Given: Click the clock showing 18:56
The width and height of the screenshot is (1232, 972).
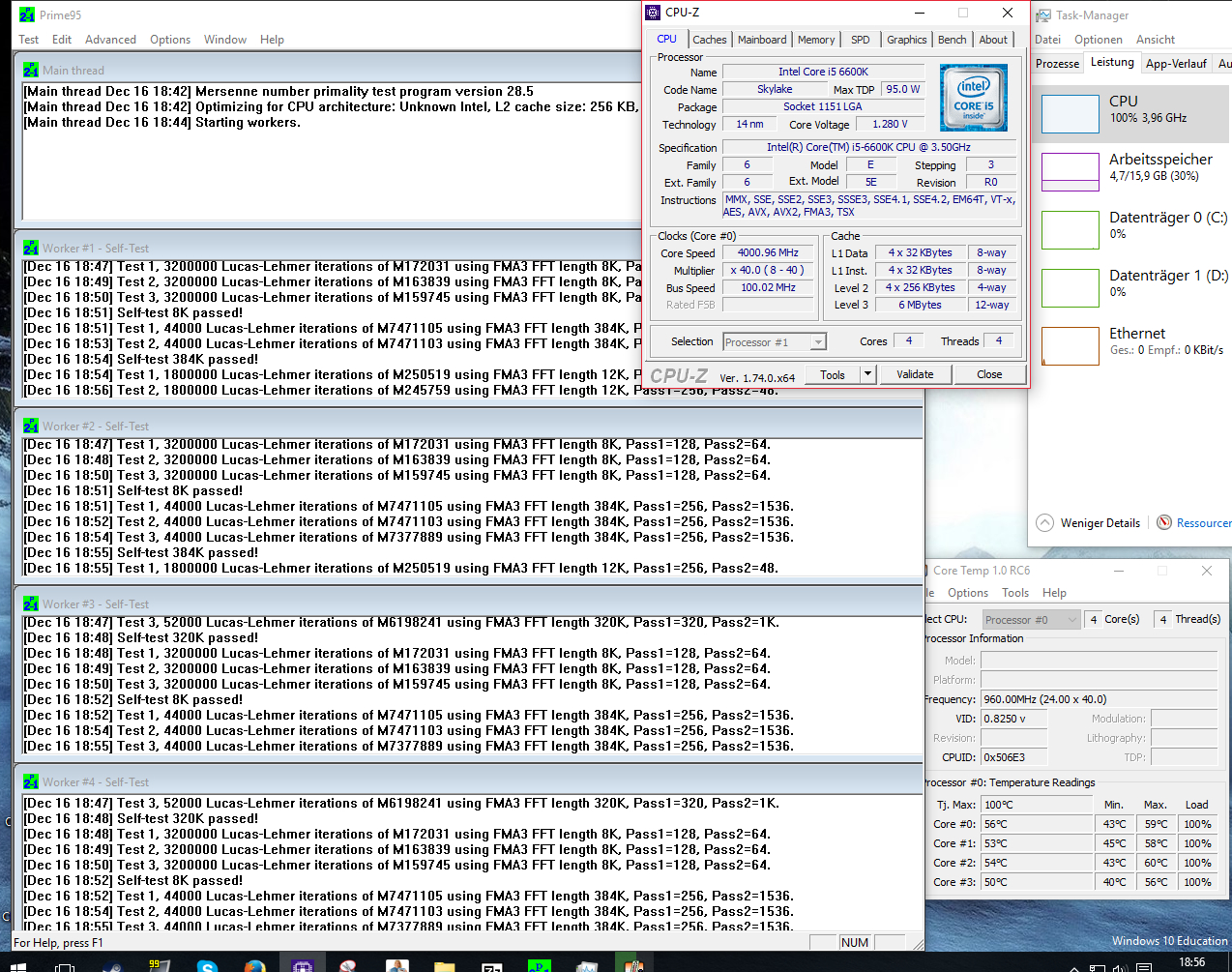Looking at the screenshot, I should 1192,962.
